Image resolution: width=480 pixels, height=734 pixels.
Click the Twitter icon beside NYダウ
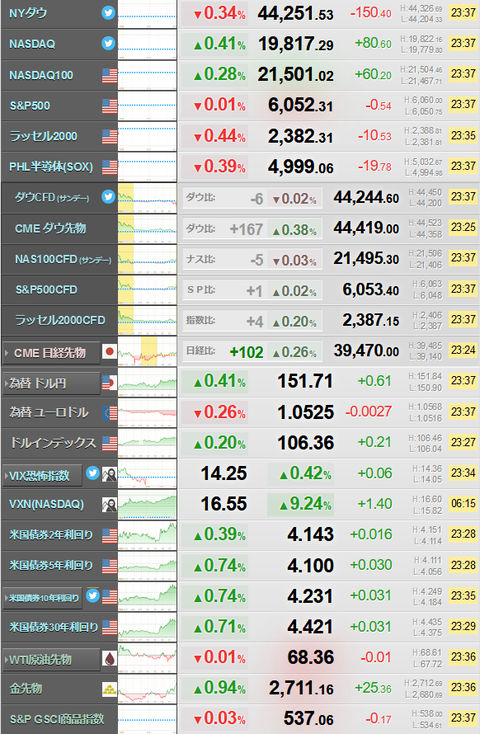point(108,13)
